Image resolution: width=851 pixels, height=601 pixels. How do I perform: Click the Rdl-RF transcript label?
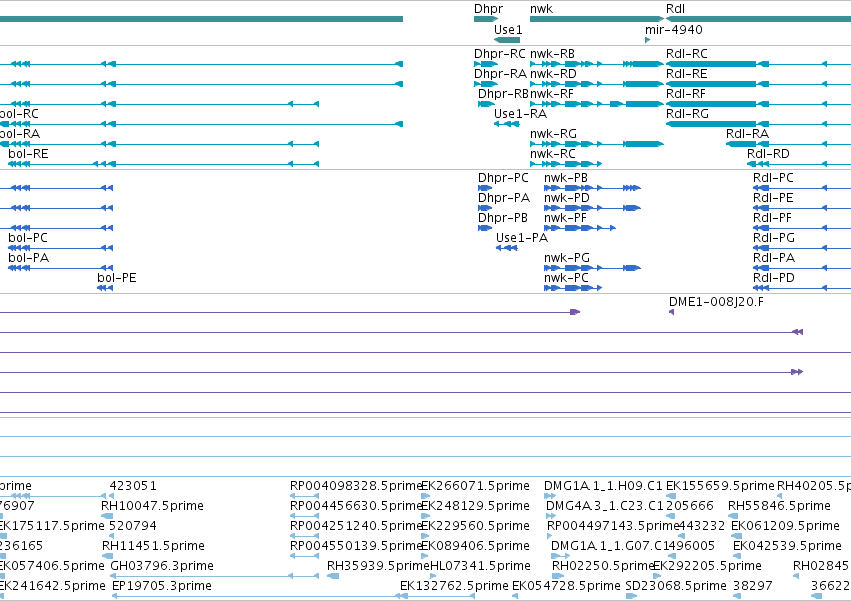click(x=686, y=94)
